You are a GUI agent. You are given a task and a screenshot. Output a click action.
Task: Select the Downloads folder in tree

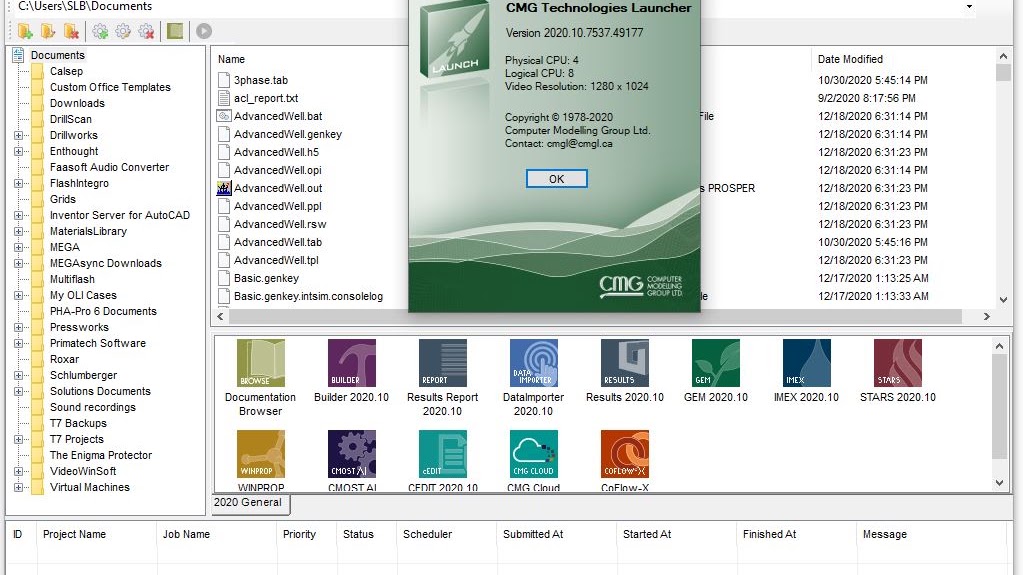[77, 103]
